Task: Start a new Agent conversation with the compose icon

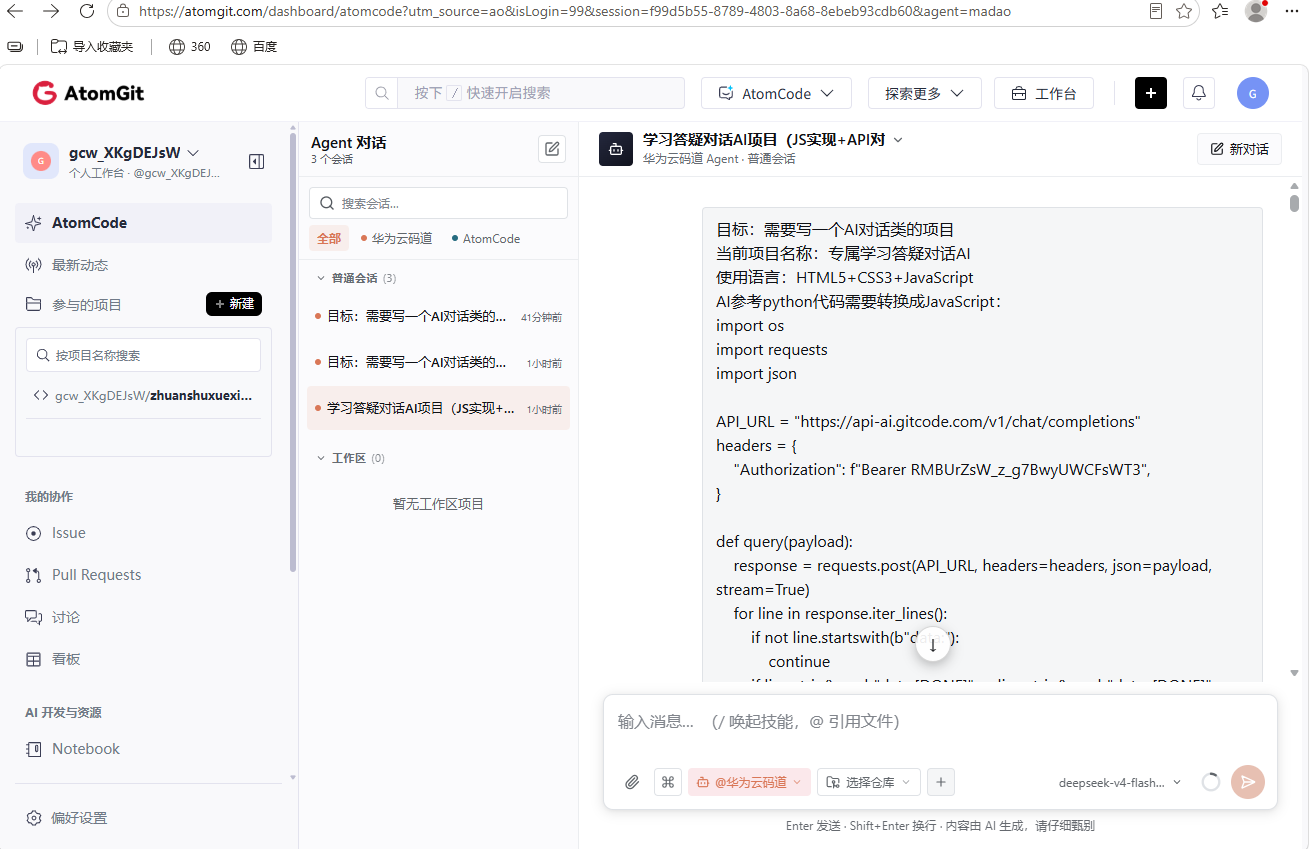Action: (552, 149)
